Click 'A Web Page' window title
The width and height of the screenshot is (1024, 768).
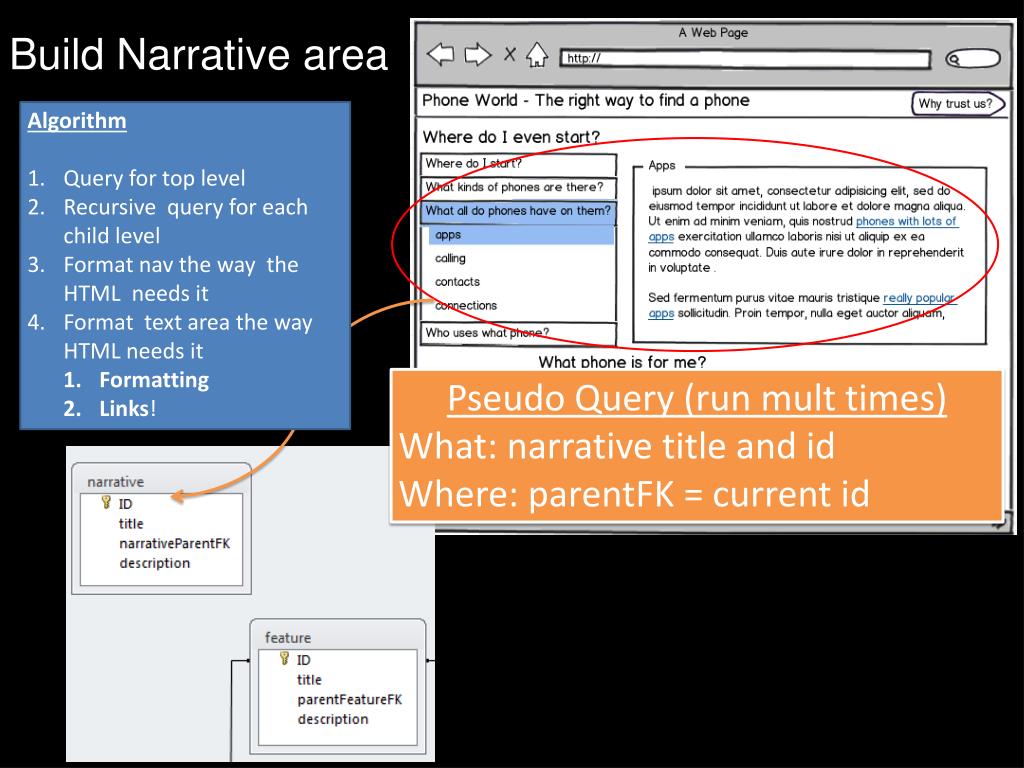pos(713,32)
